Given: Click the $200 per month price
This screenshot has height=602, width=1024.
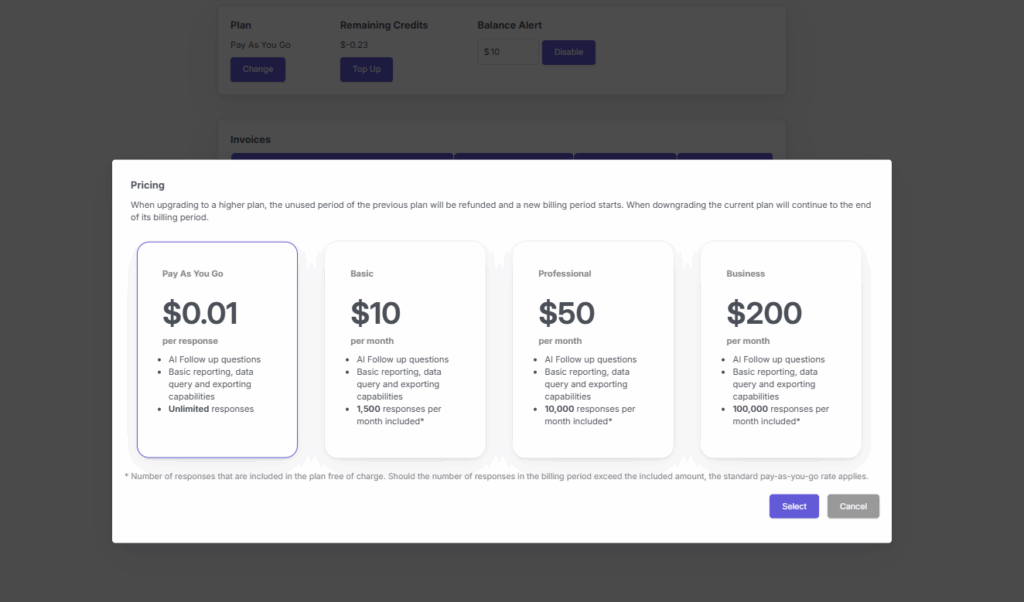Looking at the screenshot, I should click(x=764, y=313).
